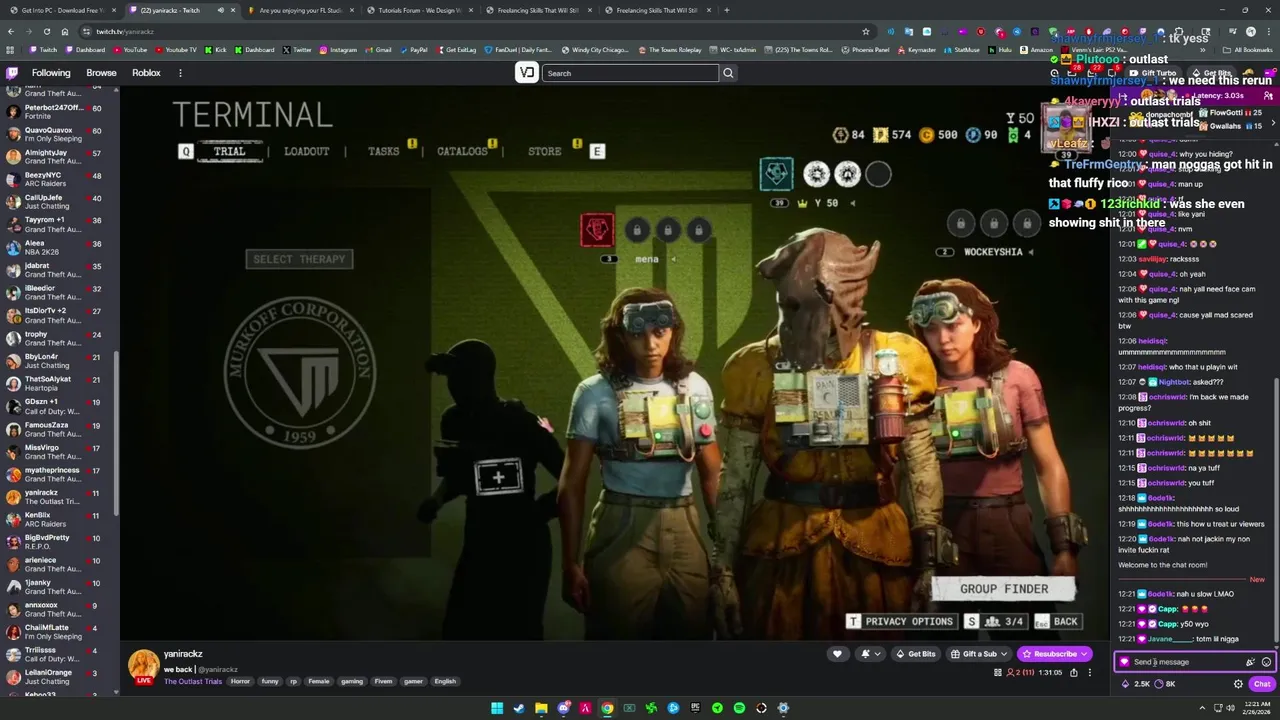Switch to the 'Get Into PC' browser tab

click(x=63, y=10)
